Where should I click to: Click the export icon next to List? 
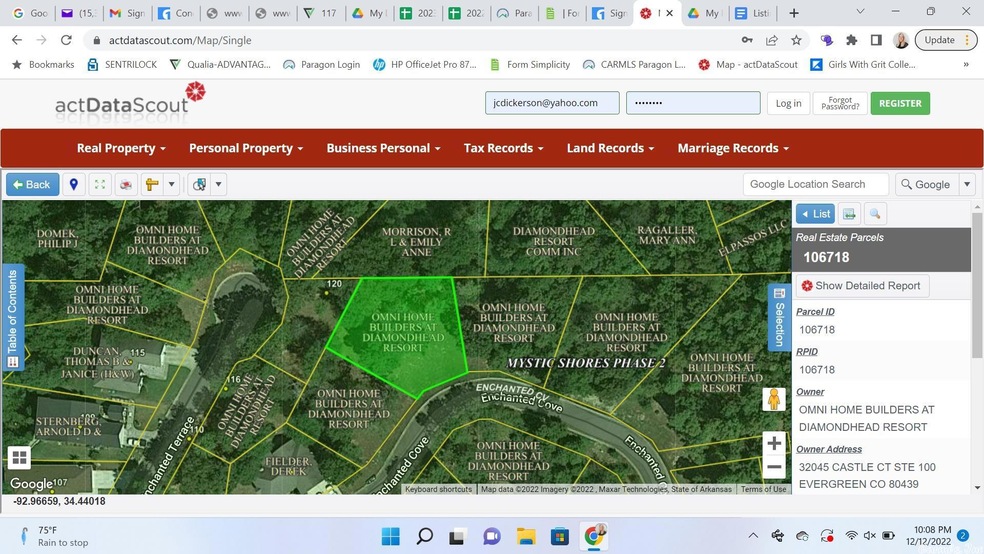(849, 214)
